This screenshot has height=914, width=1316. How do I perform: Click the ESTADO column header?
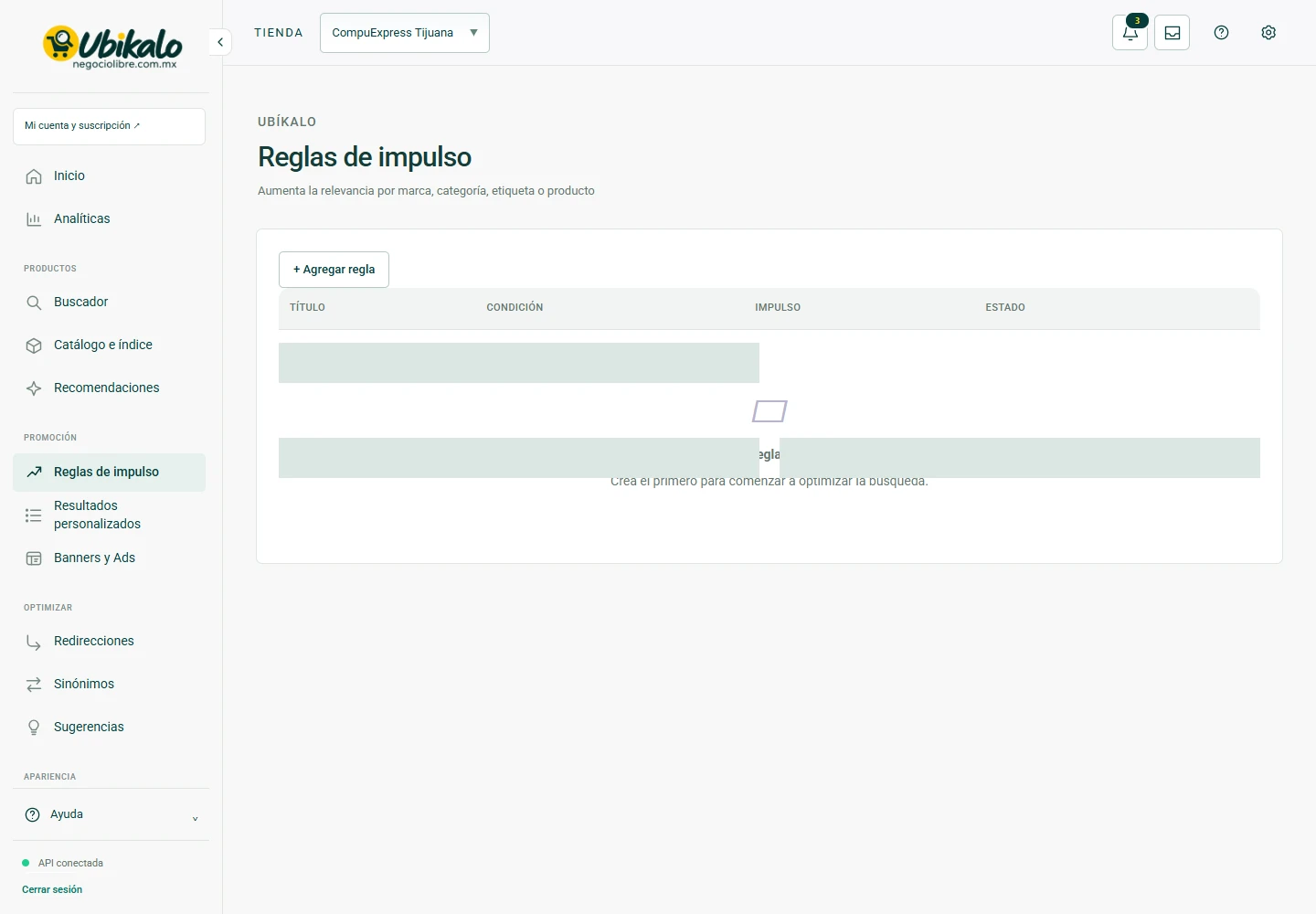pos(1005,308)
